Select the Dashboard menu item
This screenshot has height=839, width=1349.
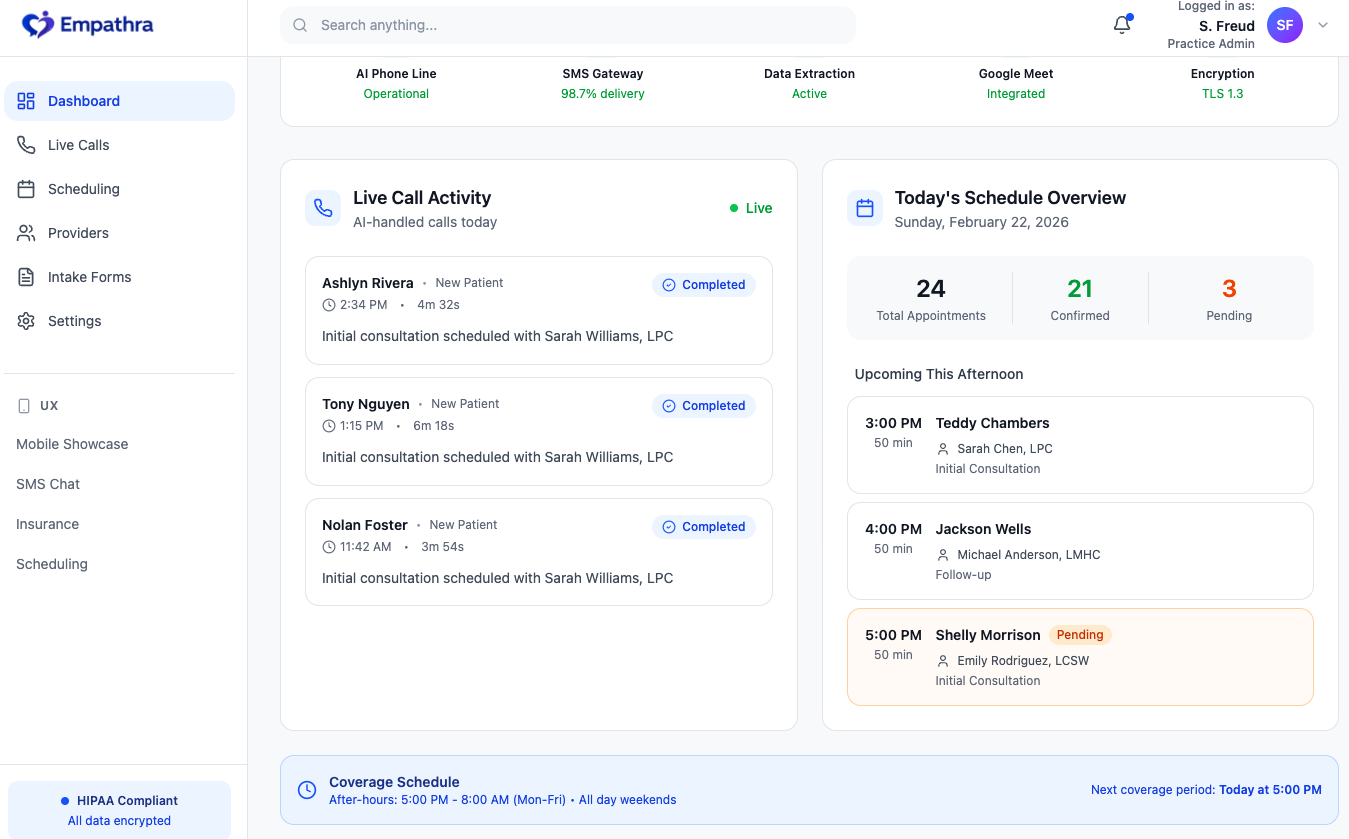tap(84, 101)
